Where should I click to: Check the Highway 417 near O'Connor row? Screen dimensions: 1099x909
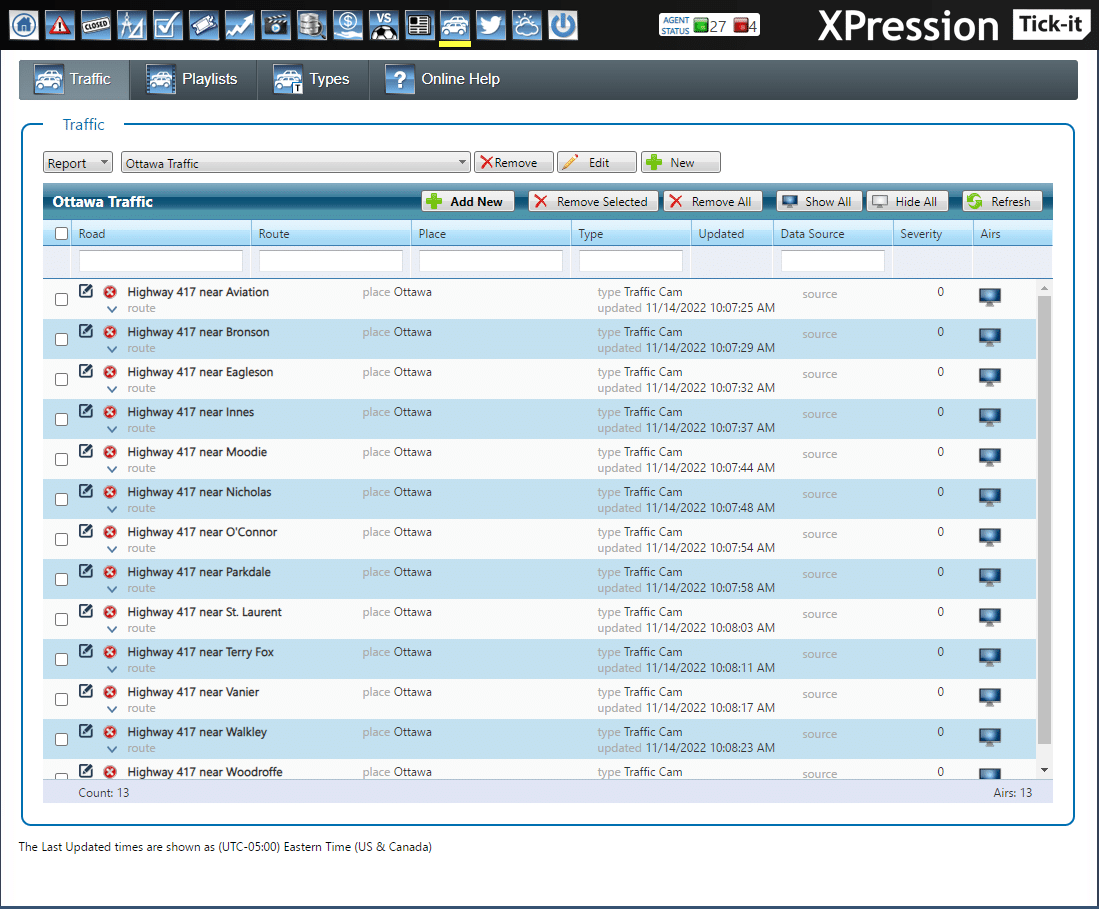click(x=62, y=539)
